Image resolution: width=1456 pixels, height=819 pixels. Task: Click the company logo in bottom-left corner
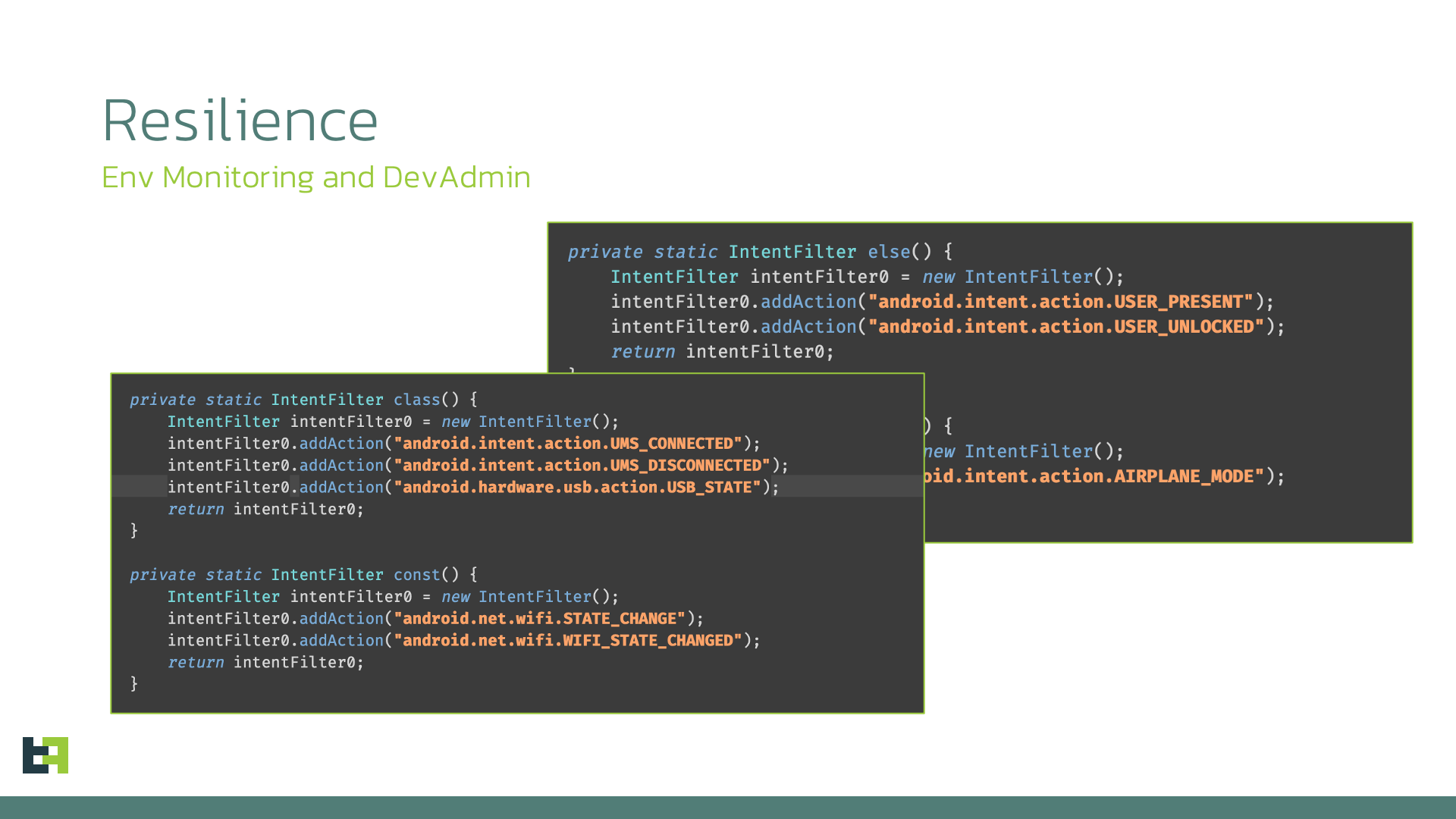click(45, 755)
